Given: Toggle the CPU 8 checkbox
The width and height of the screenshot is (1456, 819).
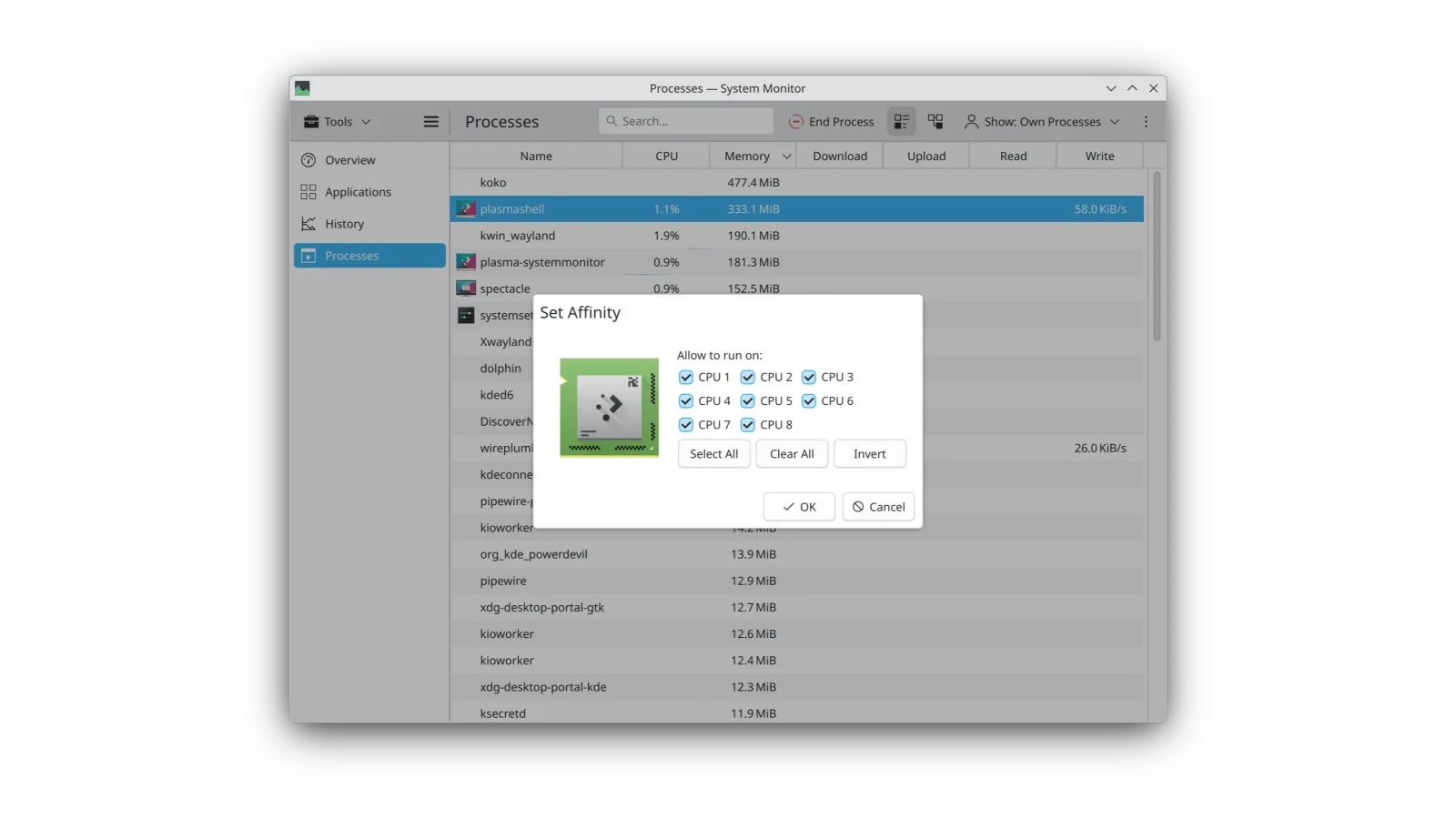Looking at the screenshot, I should click(x=747, y=425).
